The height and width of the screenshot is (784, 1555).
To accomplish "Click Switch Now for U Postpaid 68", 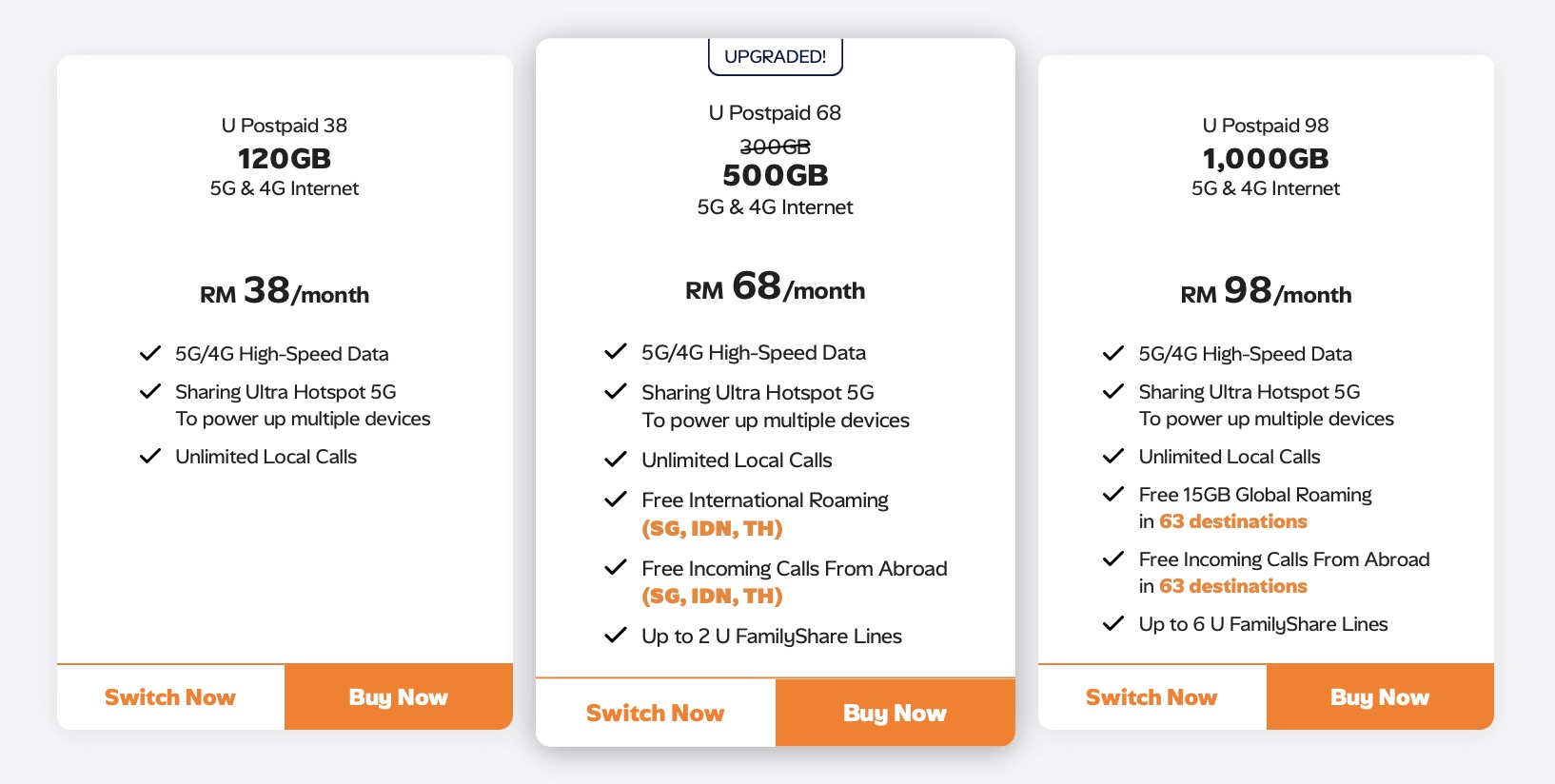I will pos(656,713).
